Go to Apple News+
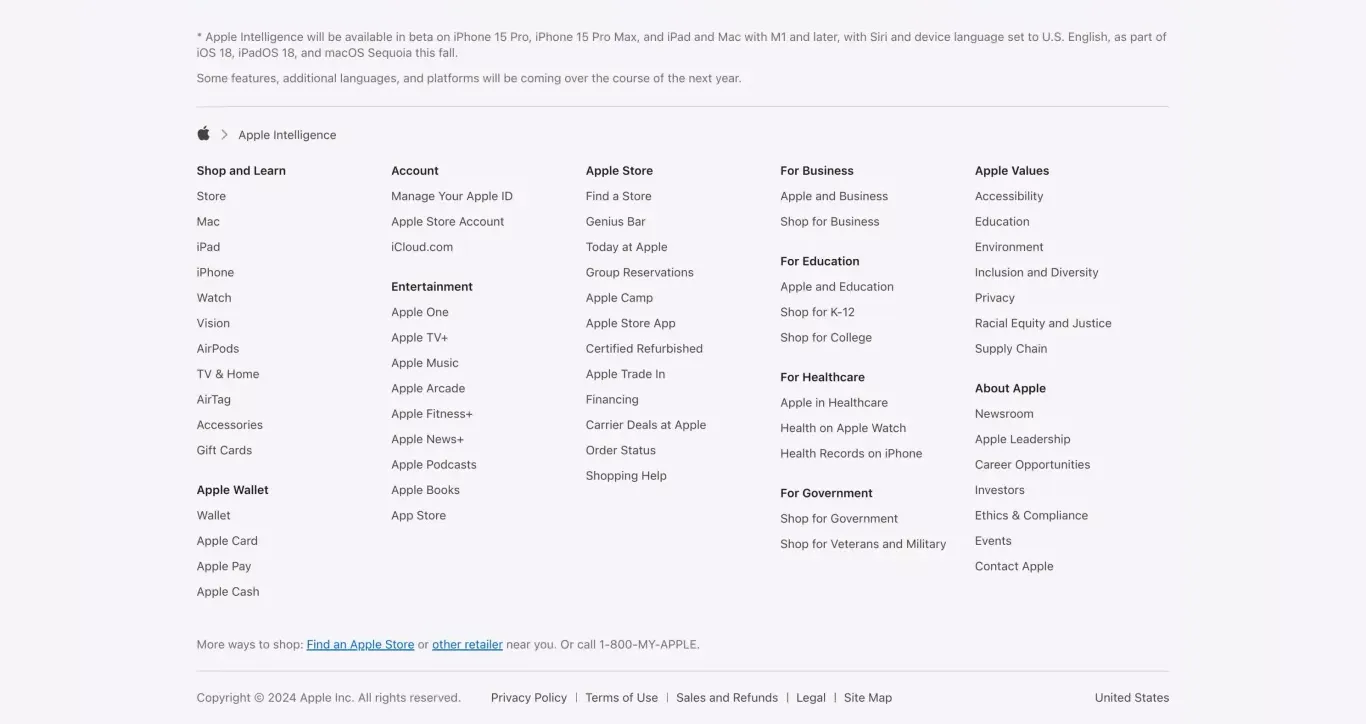The width and height of the screenshot is (1366, 724). tap(428, 439)
